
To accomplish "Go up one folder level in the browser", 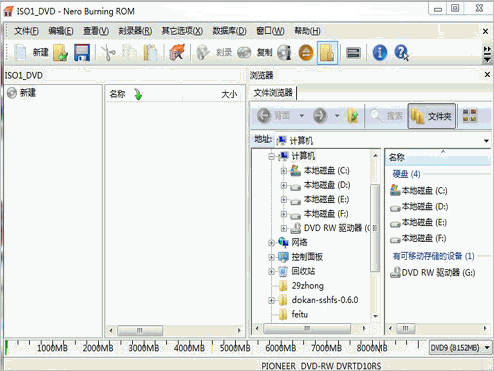I will (353, 116).
